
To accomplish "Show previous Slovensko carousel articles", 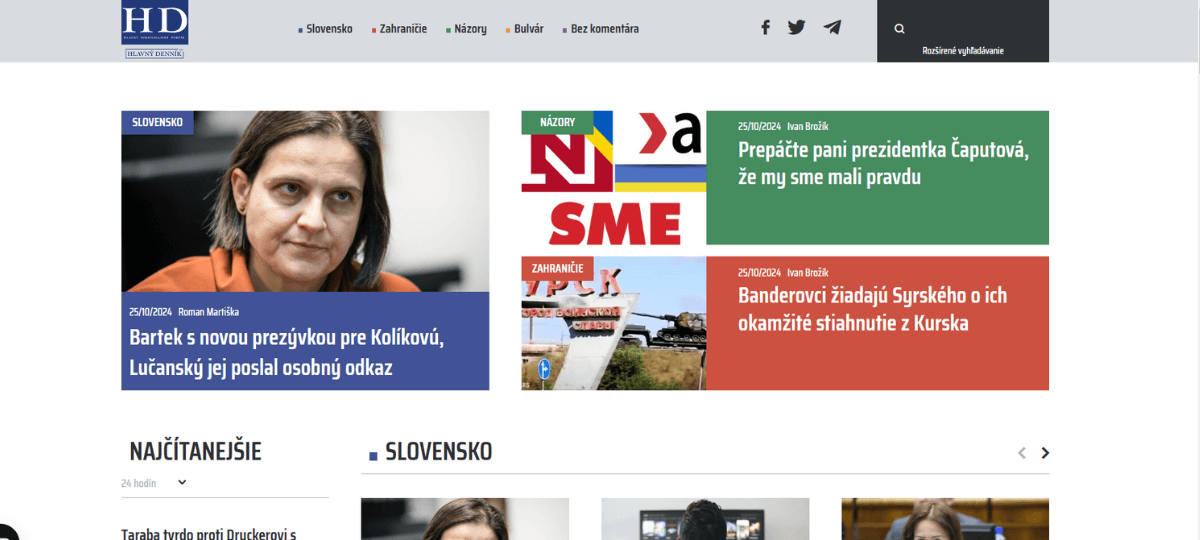I will 1021,453.
